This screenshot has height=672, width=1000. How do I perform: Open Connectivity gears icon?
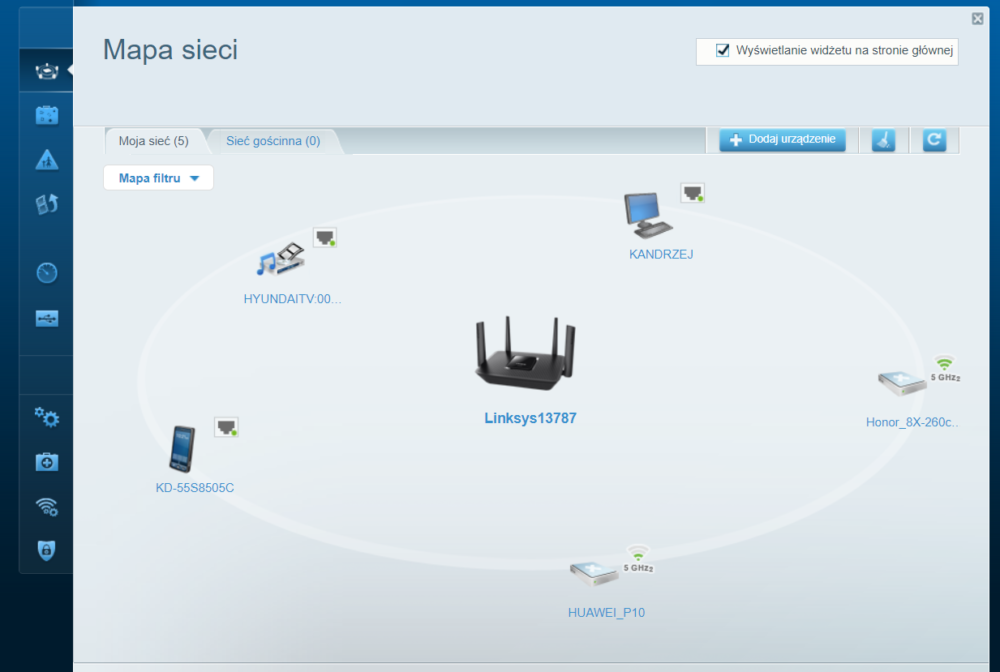(47, 417)
